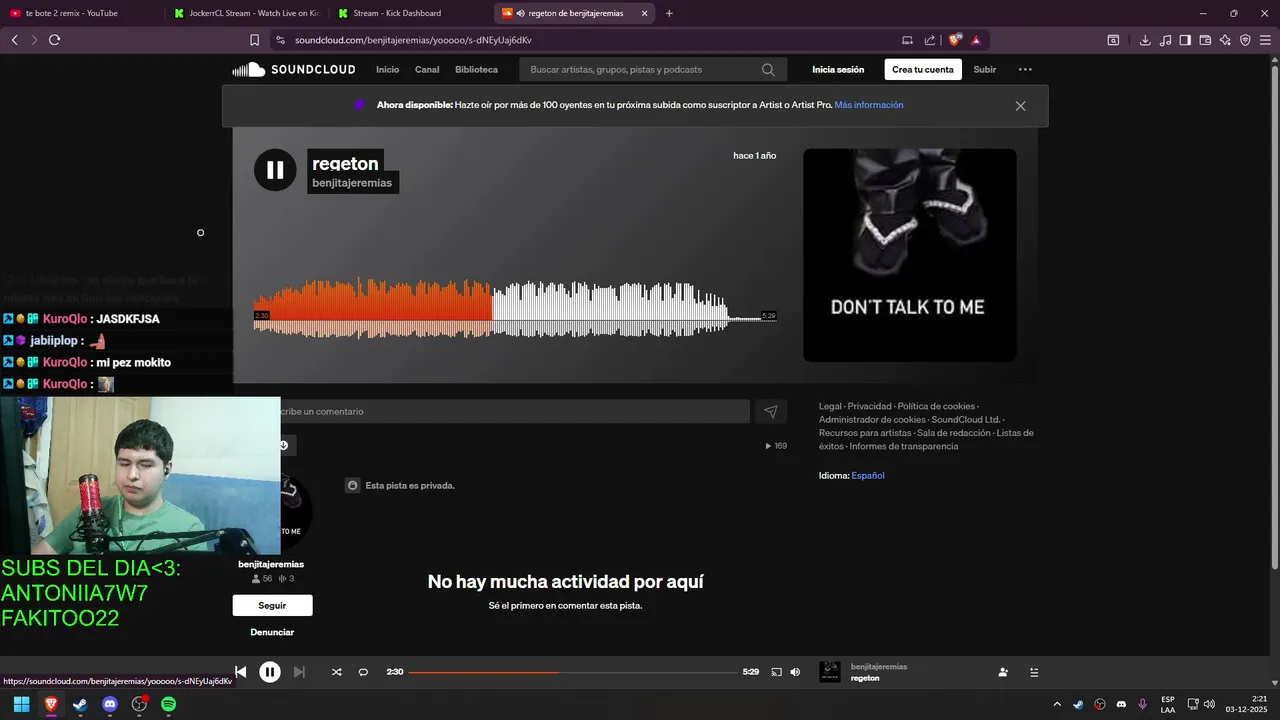The width and height of the screenshot is (1280, 720).
Task: Click regeton title in bottom player
Action: [865, 678]
